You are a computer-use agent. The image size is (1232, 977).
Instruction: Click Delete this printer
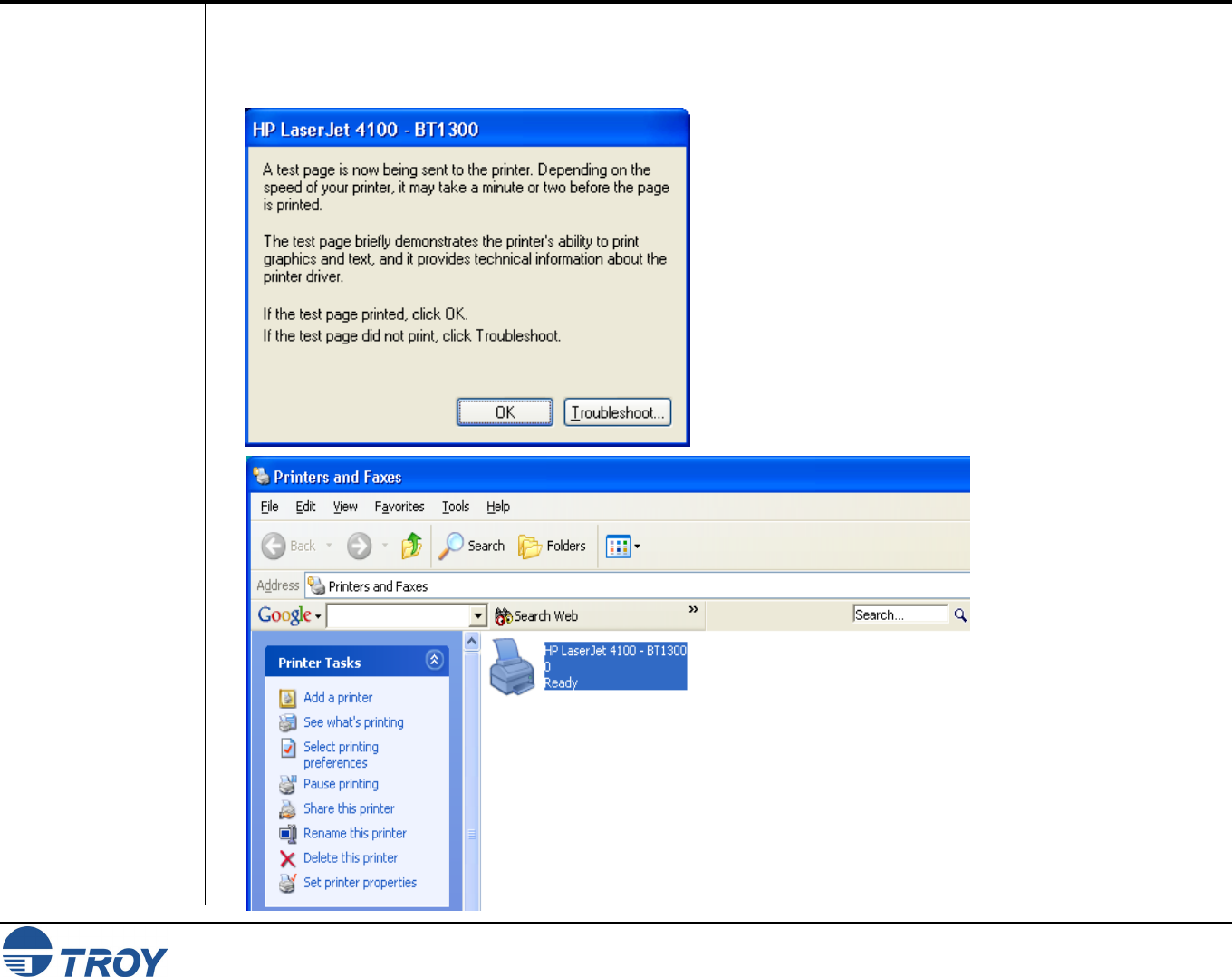pos(351,857)
